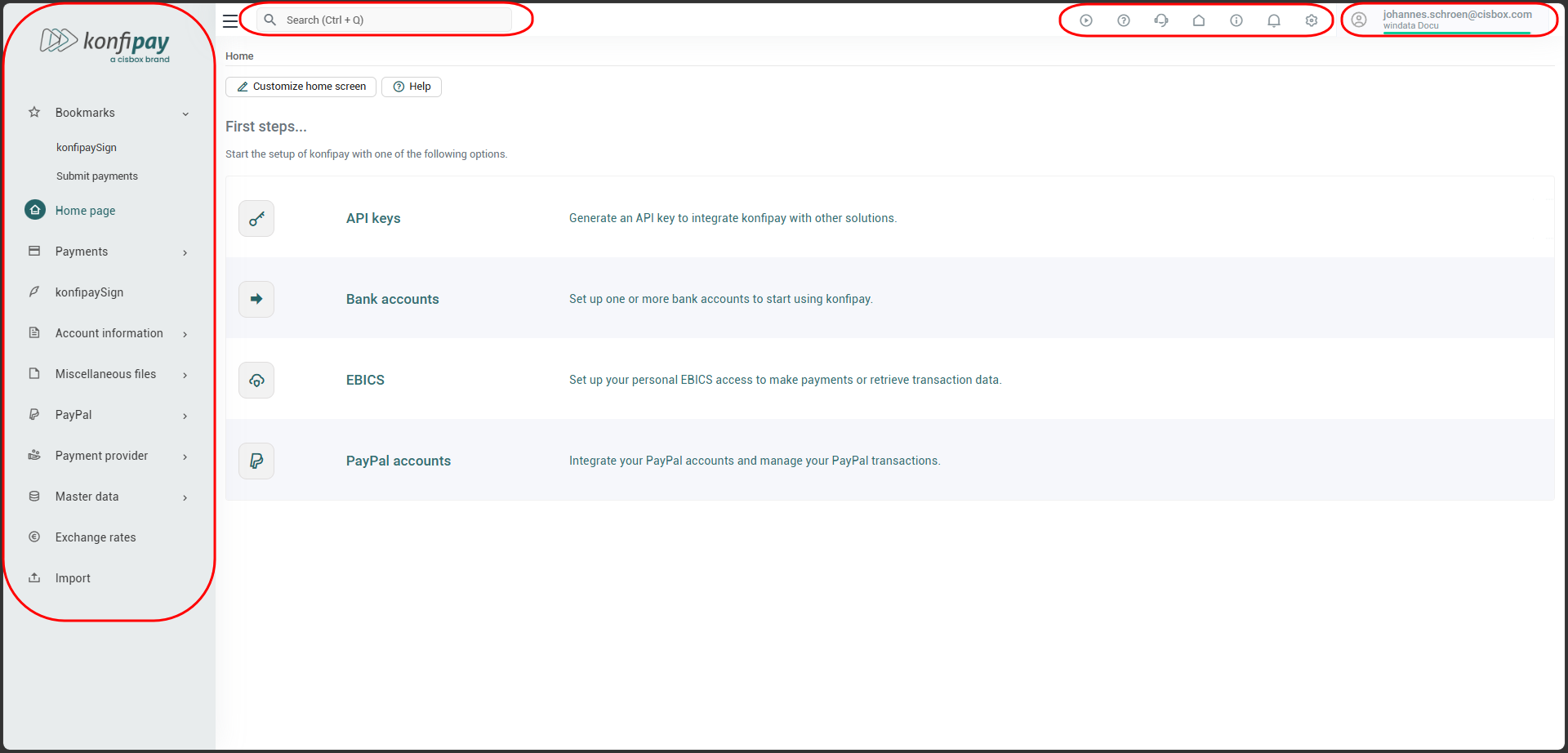Viewport: 1568px width, 753px height.
Task: Open the johannes.schroen@cisbox.com account menu
Action: [x=1457, y=14]
